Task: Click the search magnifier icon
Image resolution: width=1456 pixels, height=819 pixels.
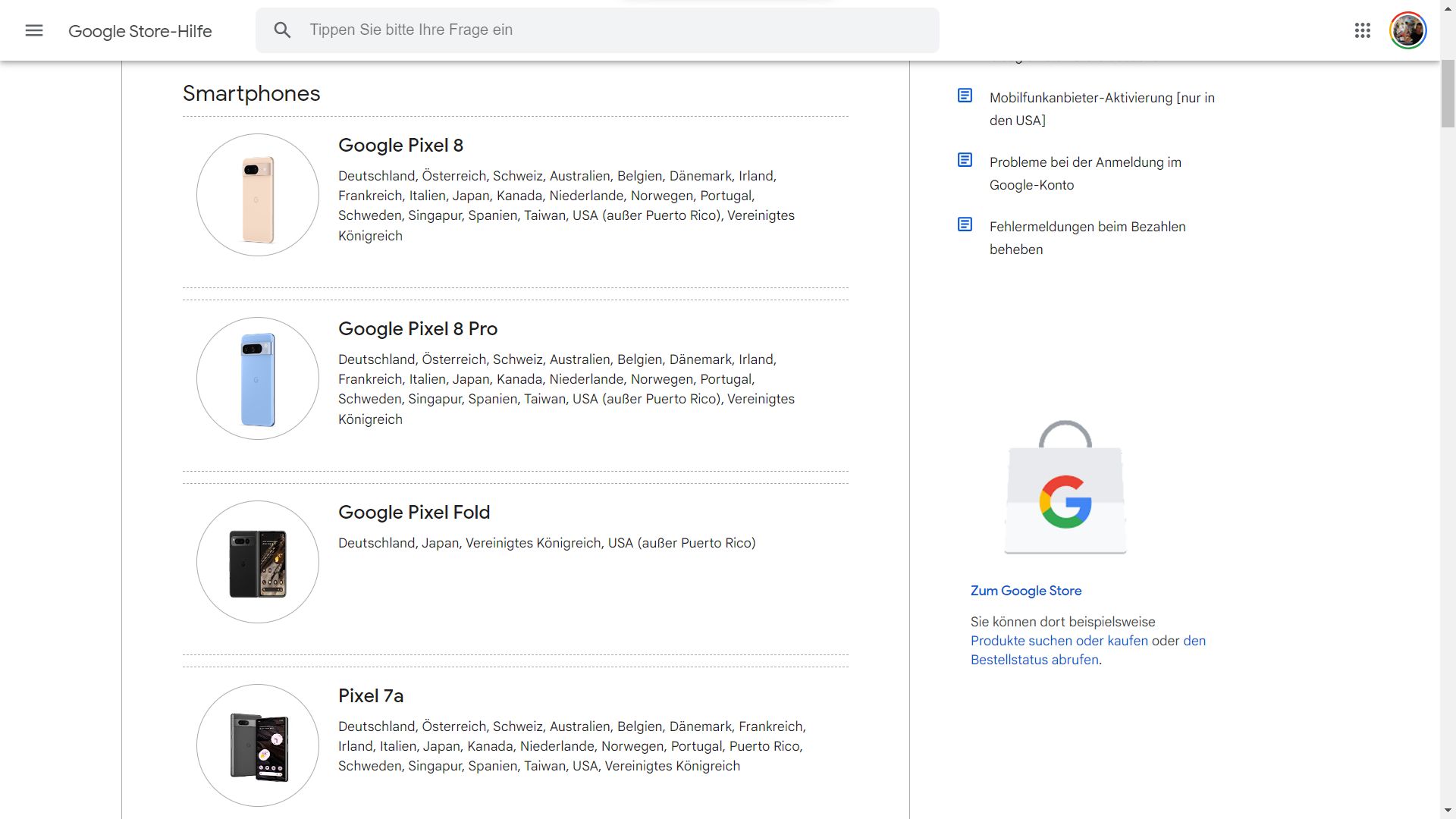Action: [282, 30]
